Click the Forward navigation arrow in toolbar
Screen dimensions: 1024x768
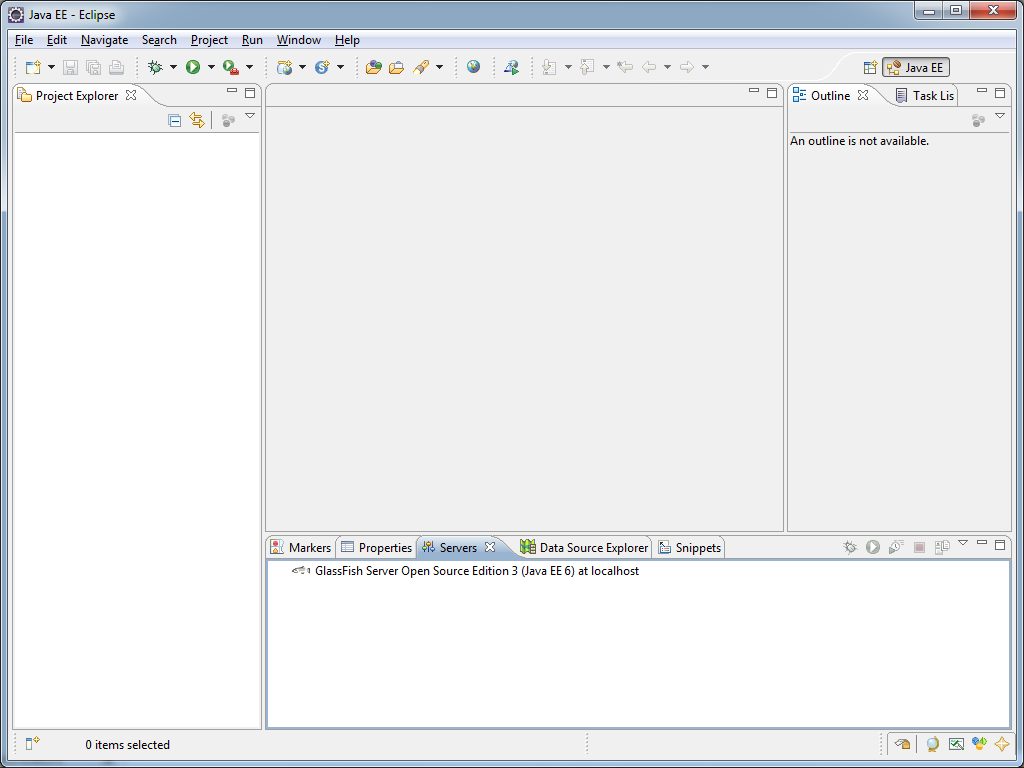tap(686, 67)
